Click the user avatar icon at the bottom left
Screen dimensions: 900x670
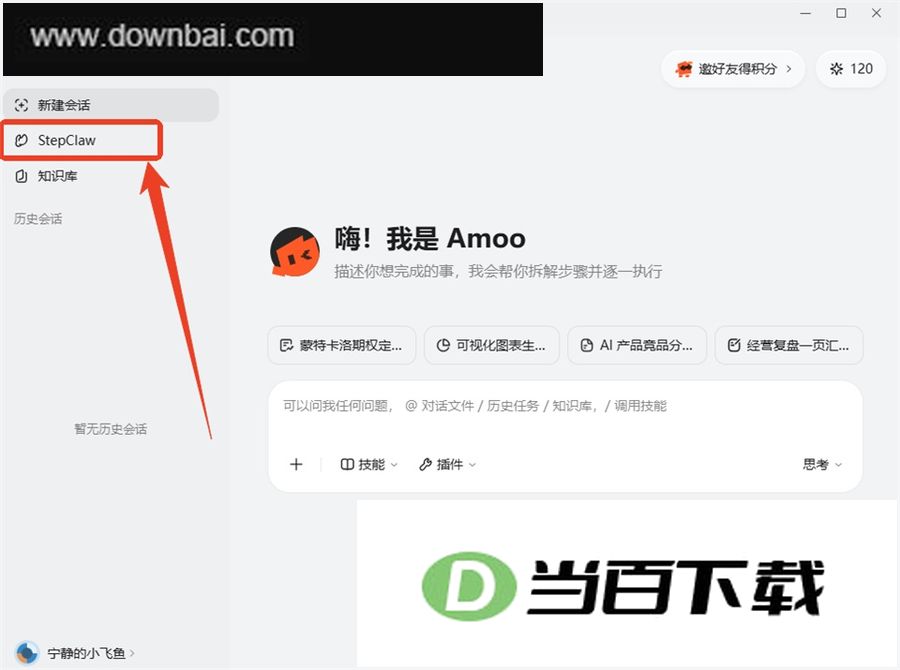(x=26, y=653)
